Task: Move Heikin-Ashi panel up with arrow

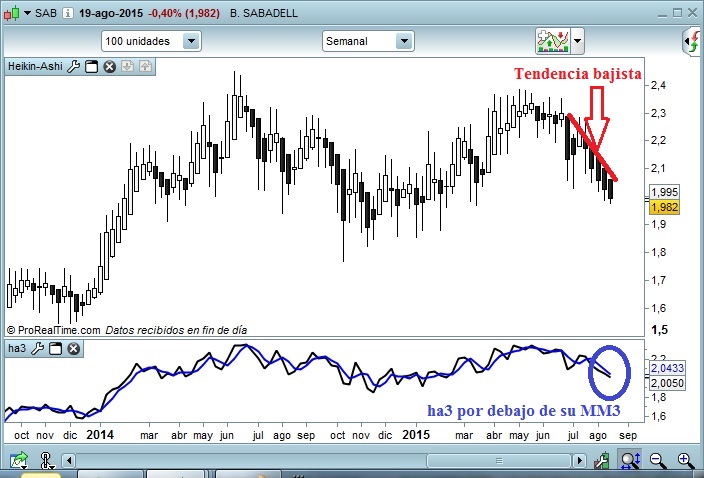Action: click(145, 66)
